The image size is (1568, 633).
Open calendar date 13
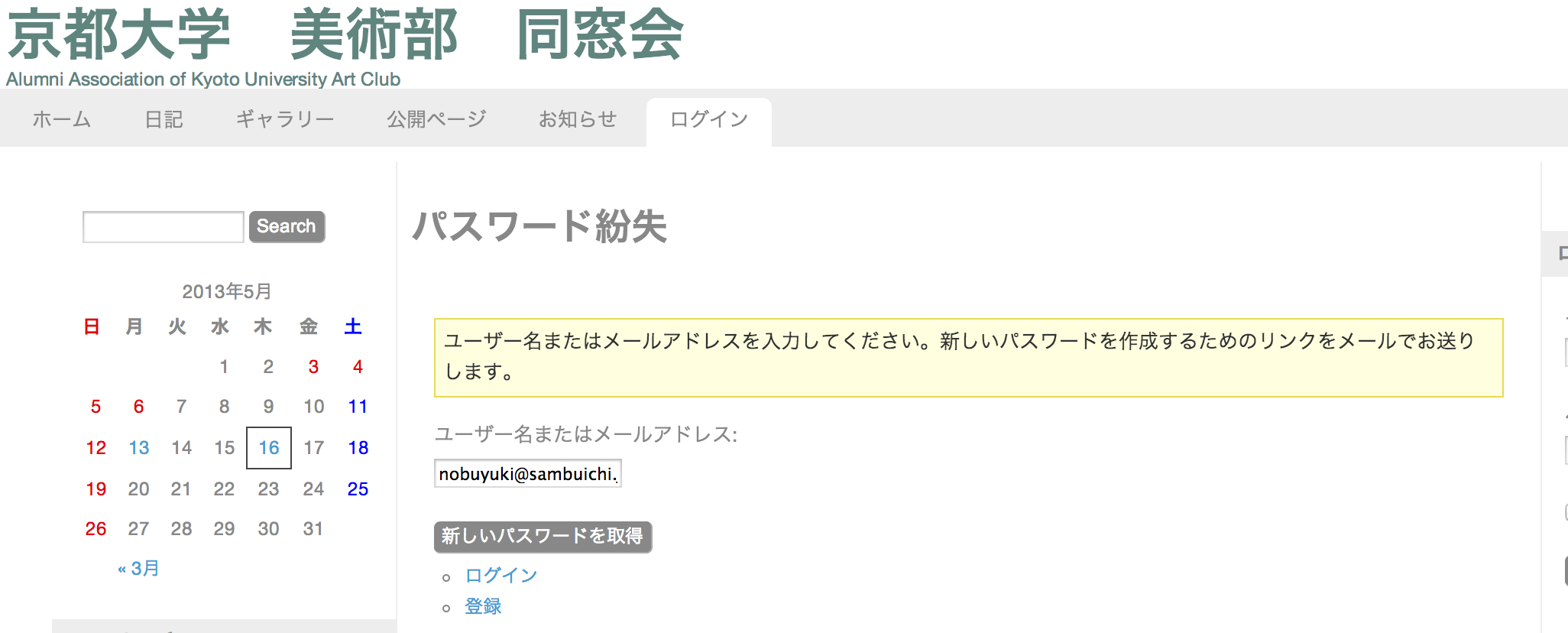(138, 447)
